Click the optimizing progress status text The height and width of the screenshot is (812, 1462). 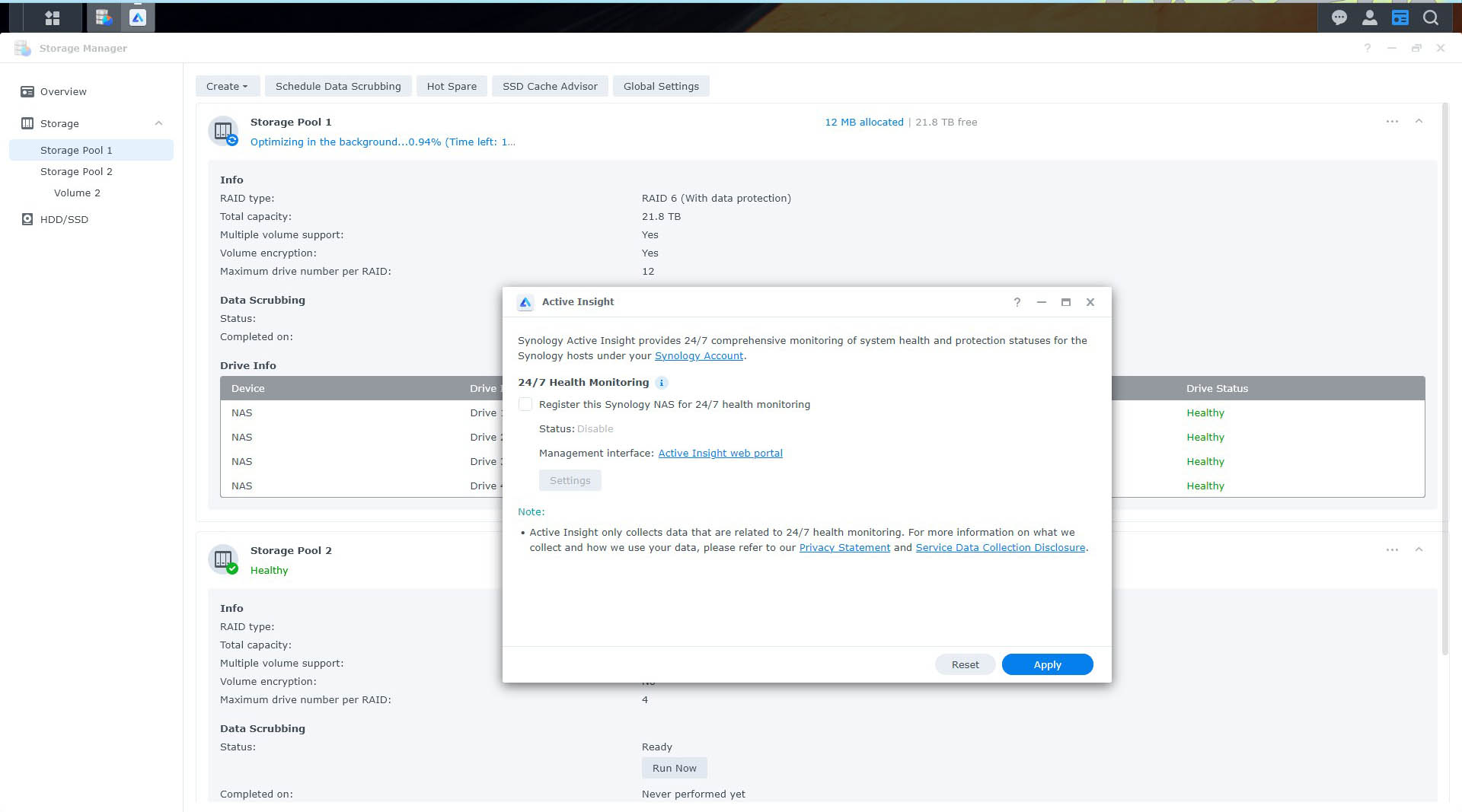(382, 142)
